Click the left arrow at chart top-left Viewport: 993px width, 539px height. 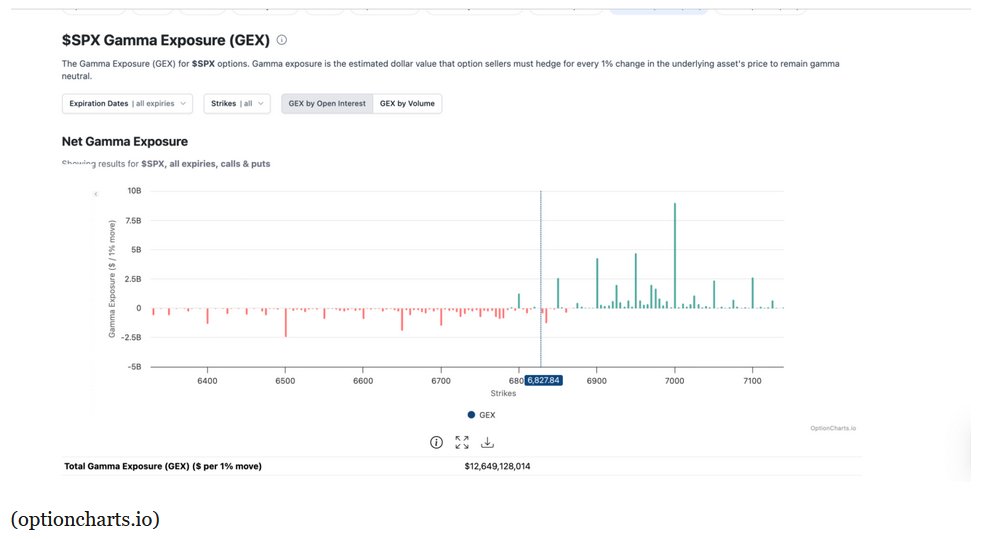pyautogui.click(x=96, y=194)
